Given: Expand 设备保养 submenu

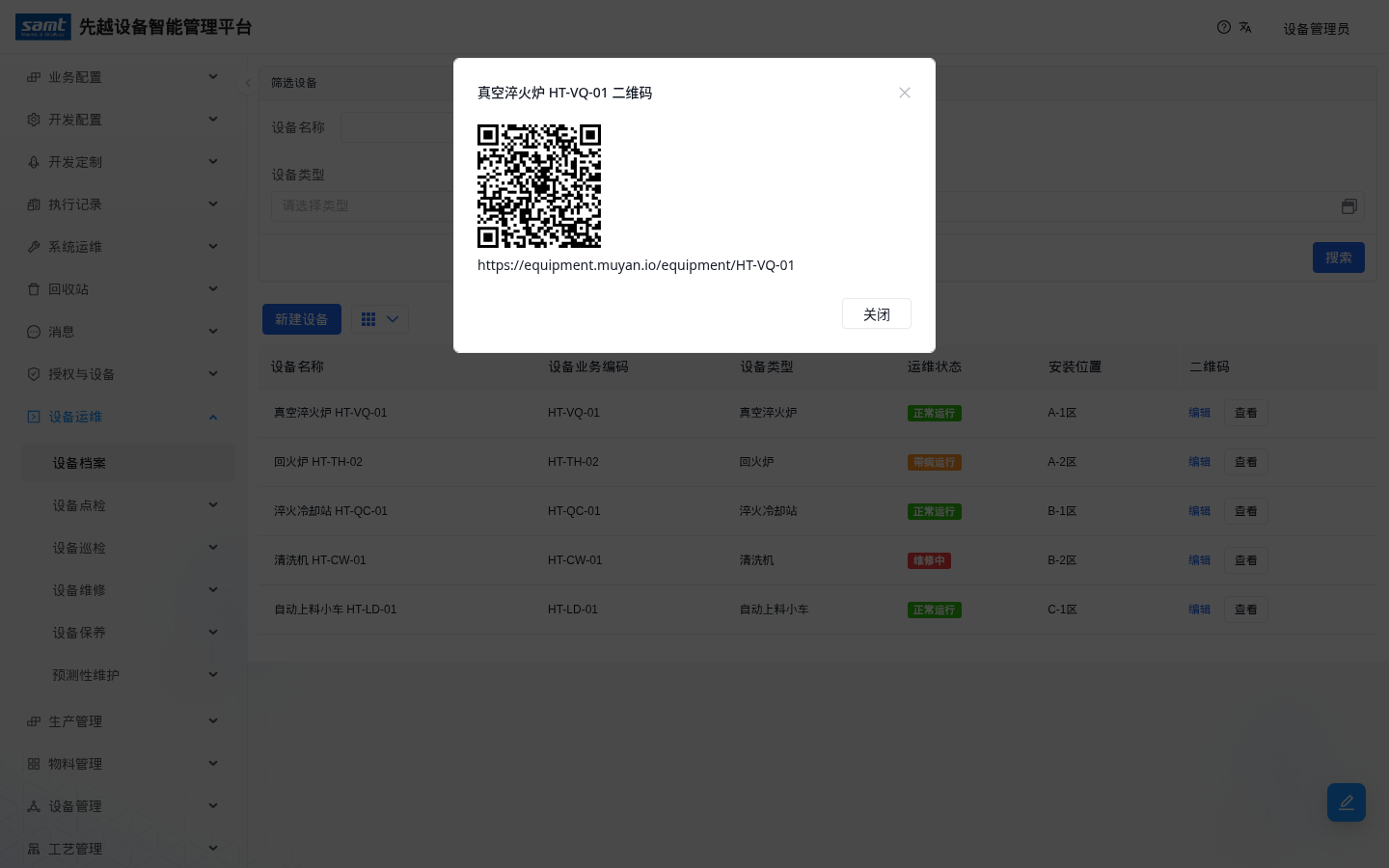Looking at the screenshot, I should click(128, 633).
